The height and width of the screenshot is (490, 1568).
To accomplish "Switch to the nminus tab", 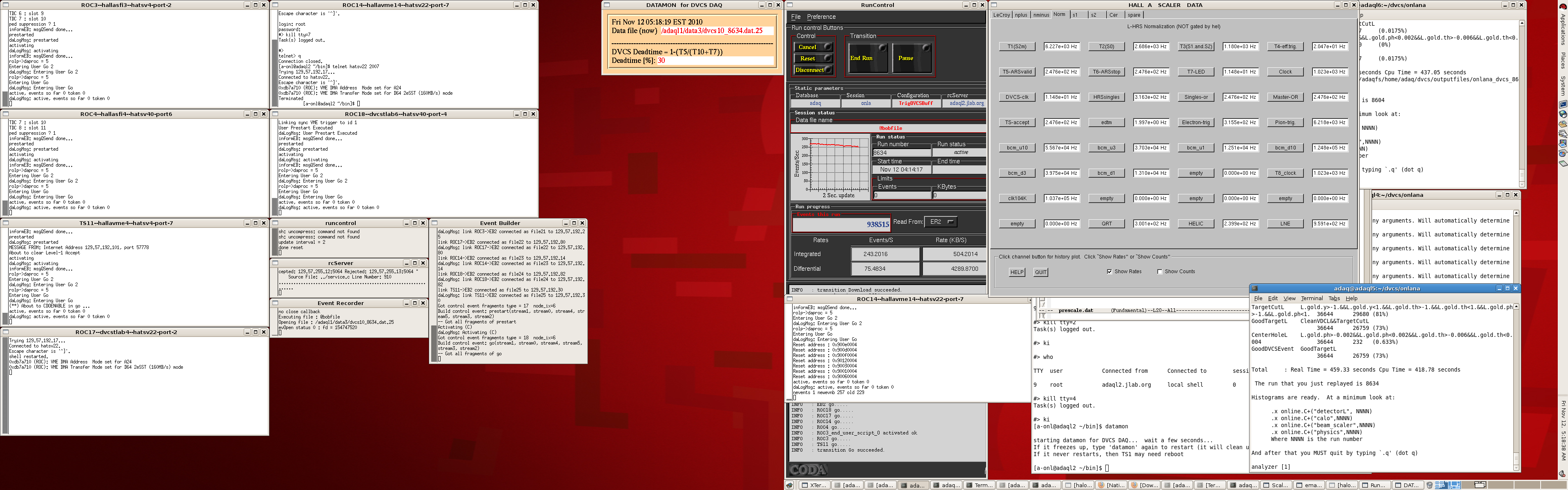I will tap(1041, 15).
